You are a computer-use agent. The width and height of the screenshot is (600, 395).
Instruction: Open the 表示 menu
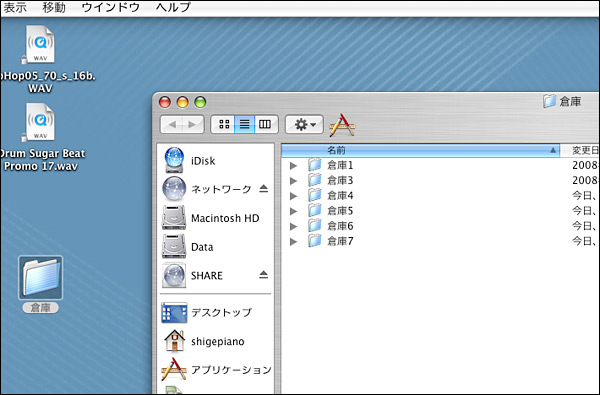click(15, 7)
